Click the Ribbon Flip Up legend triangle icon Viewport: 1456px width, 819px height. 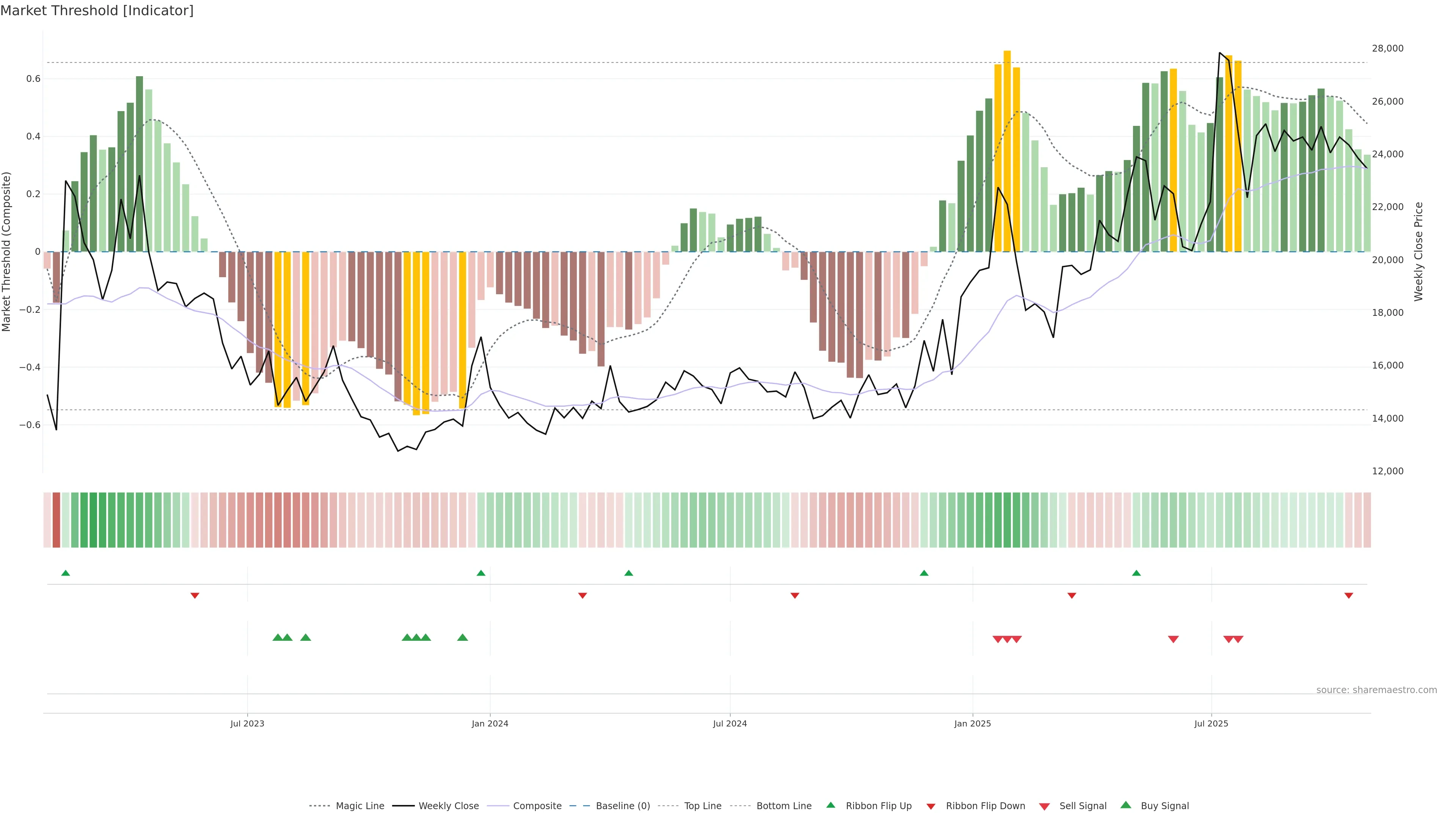pos(830,805)
